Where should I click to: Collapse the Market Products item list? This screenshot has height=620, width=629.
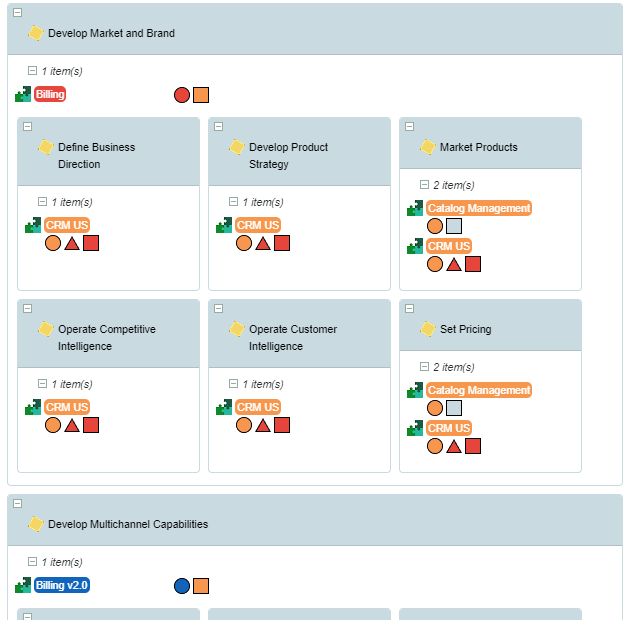(x=424, y=185)
